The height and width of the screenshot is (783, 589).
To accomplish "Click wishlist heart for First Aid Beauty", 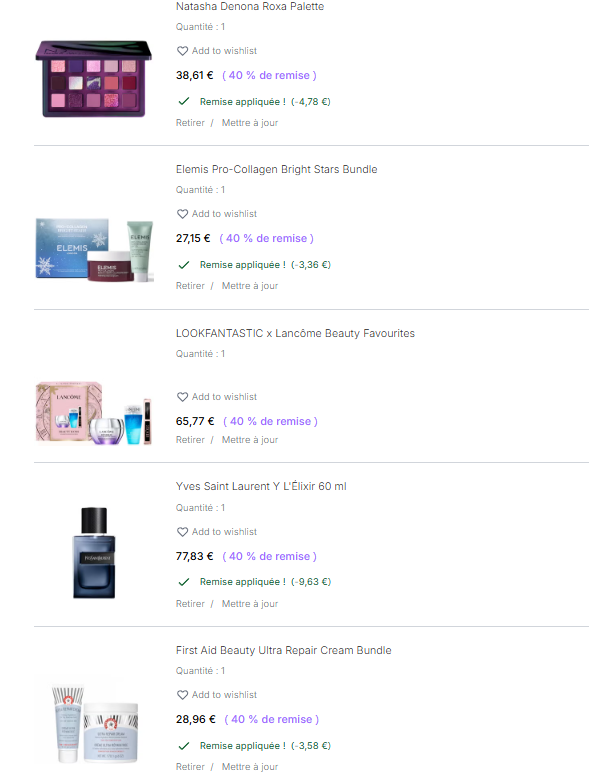I will click(x=182, y=695).
